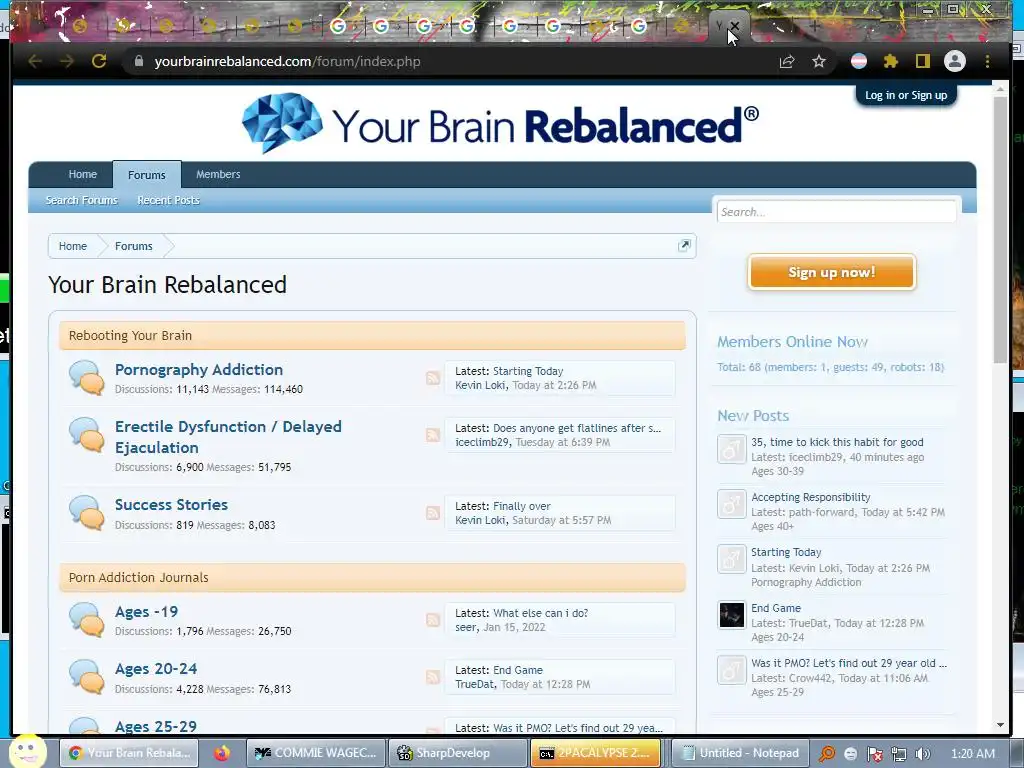Open Pornography Addiction forum link

click(x=199, y=370)
